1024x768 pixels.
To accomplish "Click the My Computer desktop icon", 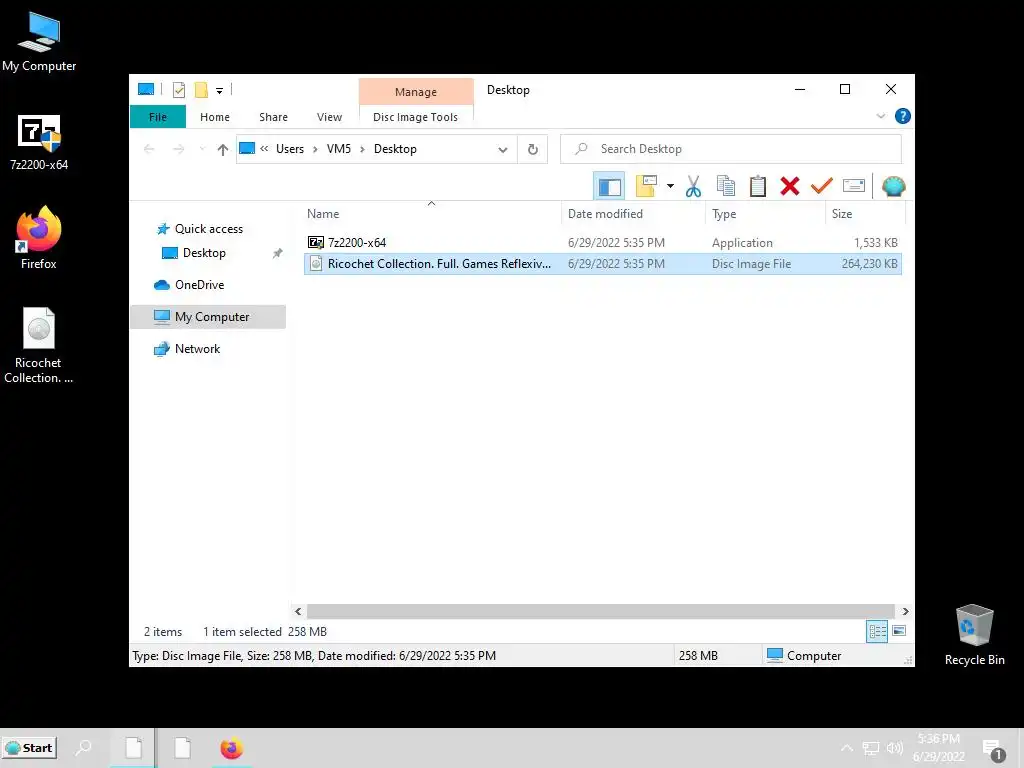I will coord(39,42).
